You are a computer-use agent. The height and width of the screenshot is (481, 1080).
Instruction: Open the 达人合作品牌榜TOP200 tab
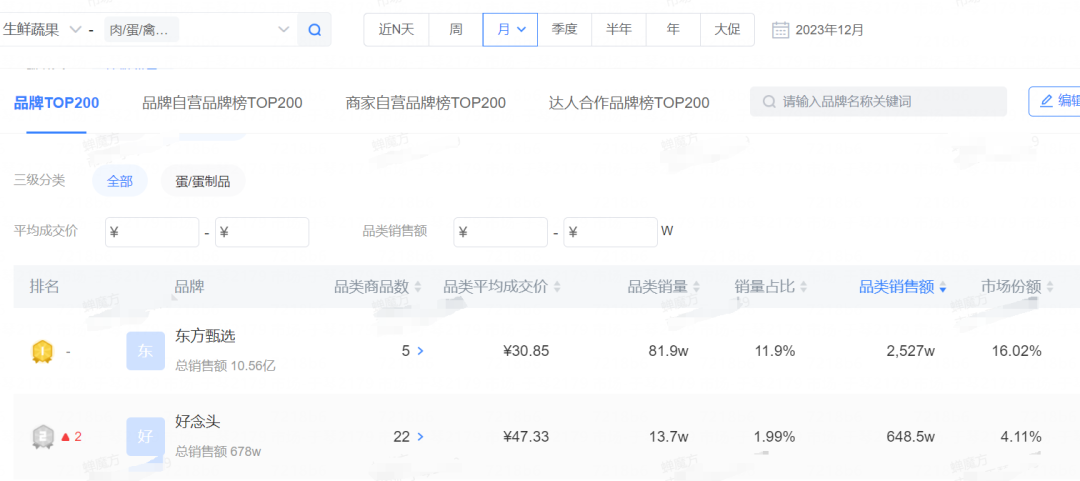629,103
